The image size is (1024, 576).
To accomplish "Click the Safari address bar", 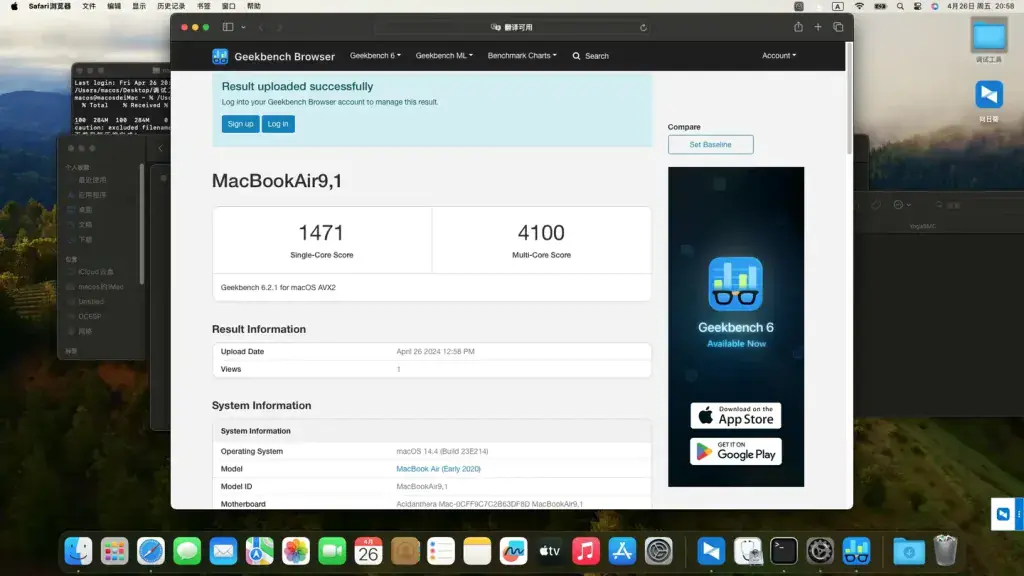I will 513,27.
